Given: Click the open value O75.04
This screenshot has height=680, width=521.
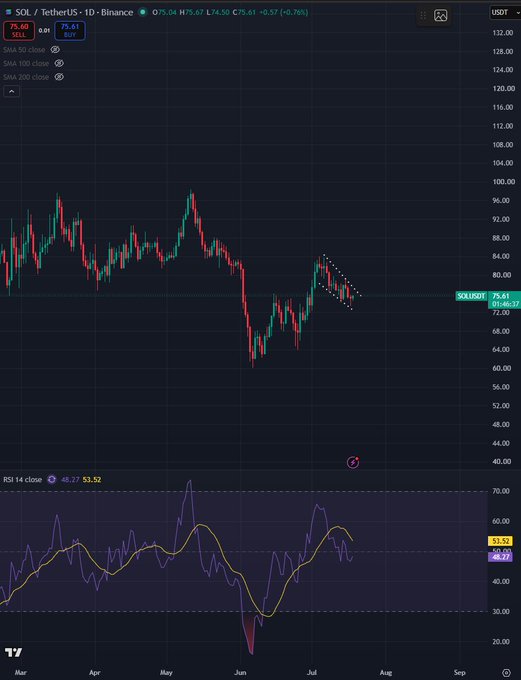Looking at the screenshot, I should coord(164,12).
